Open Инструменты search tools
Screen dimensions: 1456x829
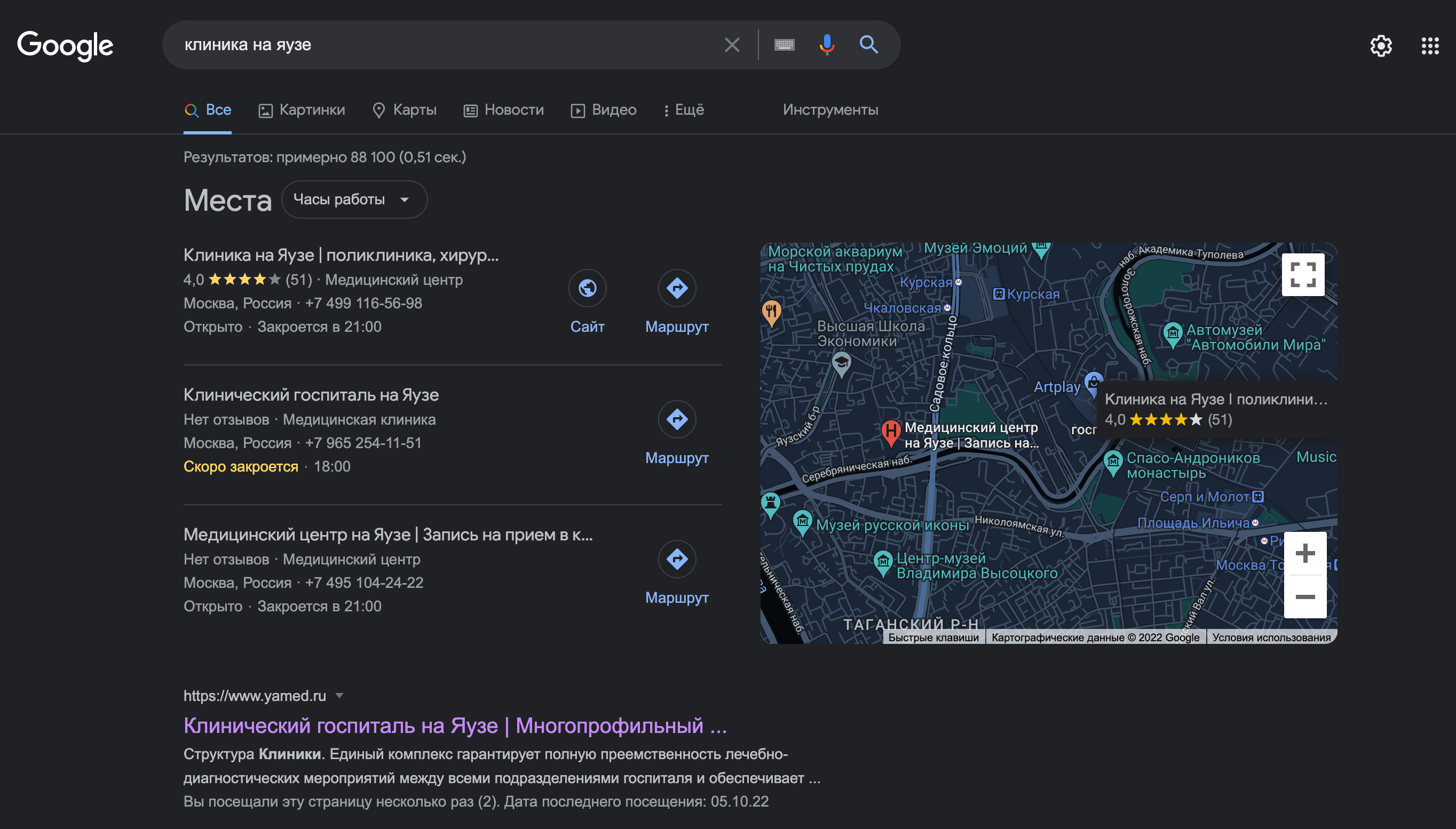[x=830, y=110]
